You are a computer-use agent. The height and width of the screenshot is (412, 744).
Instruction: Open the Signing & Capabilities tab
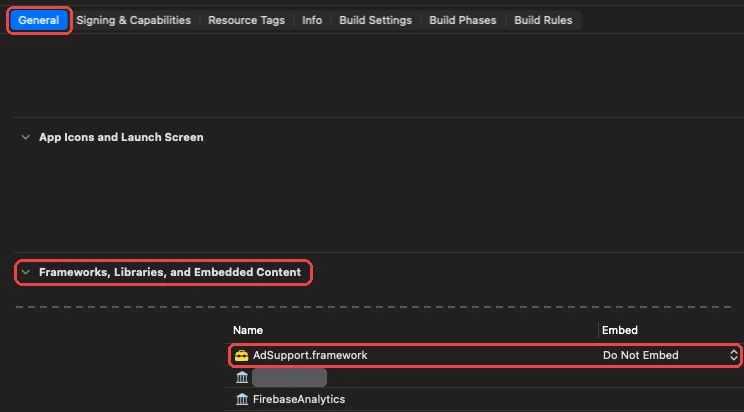click(x=133, y=20)
